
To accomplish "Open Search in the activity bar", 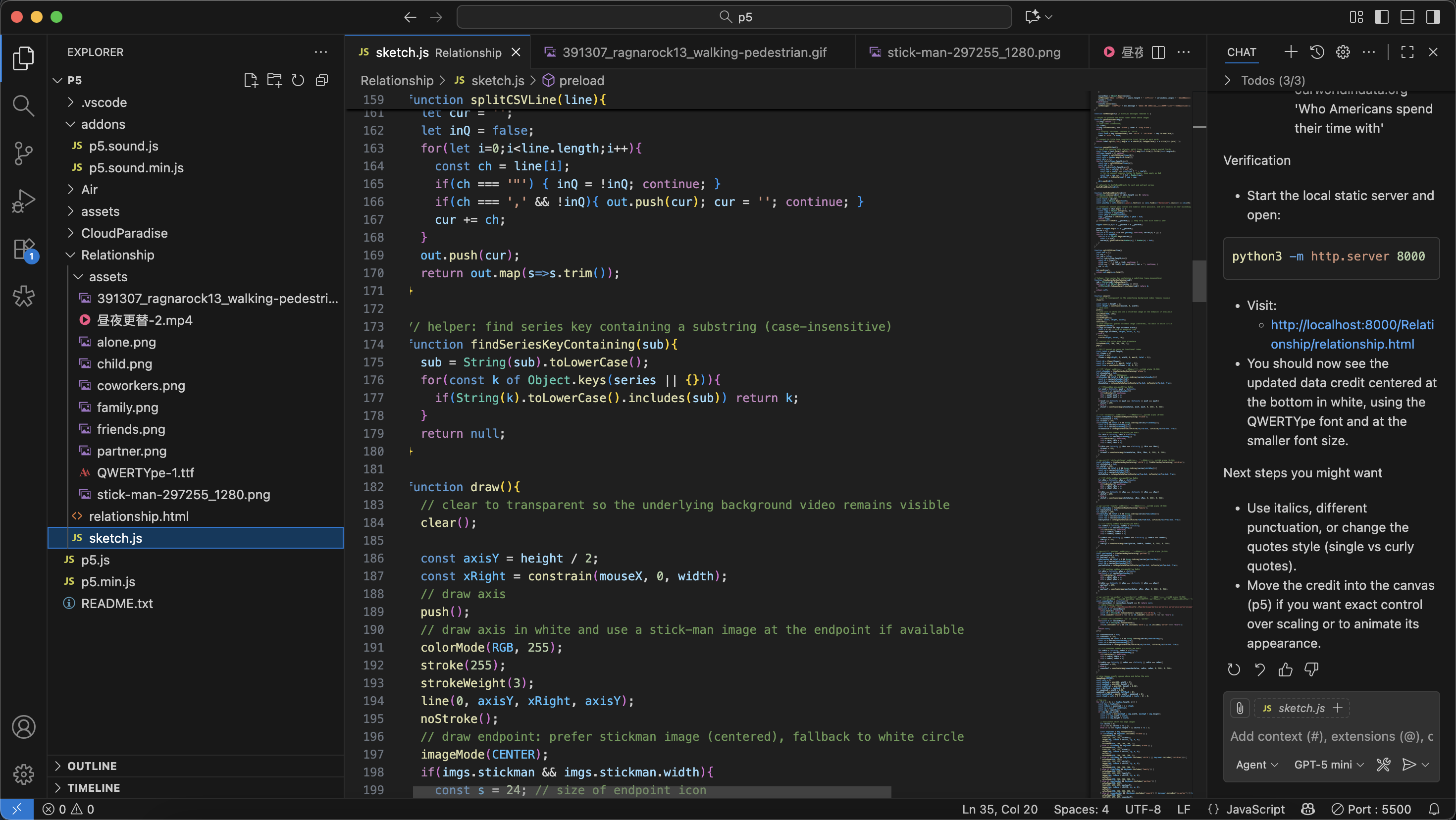I will point(24,105).
